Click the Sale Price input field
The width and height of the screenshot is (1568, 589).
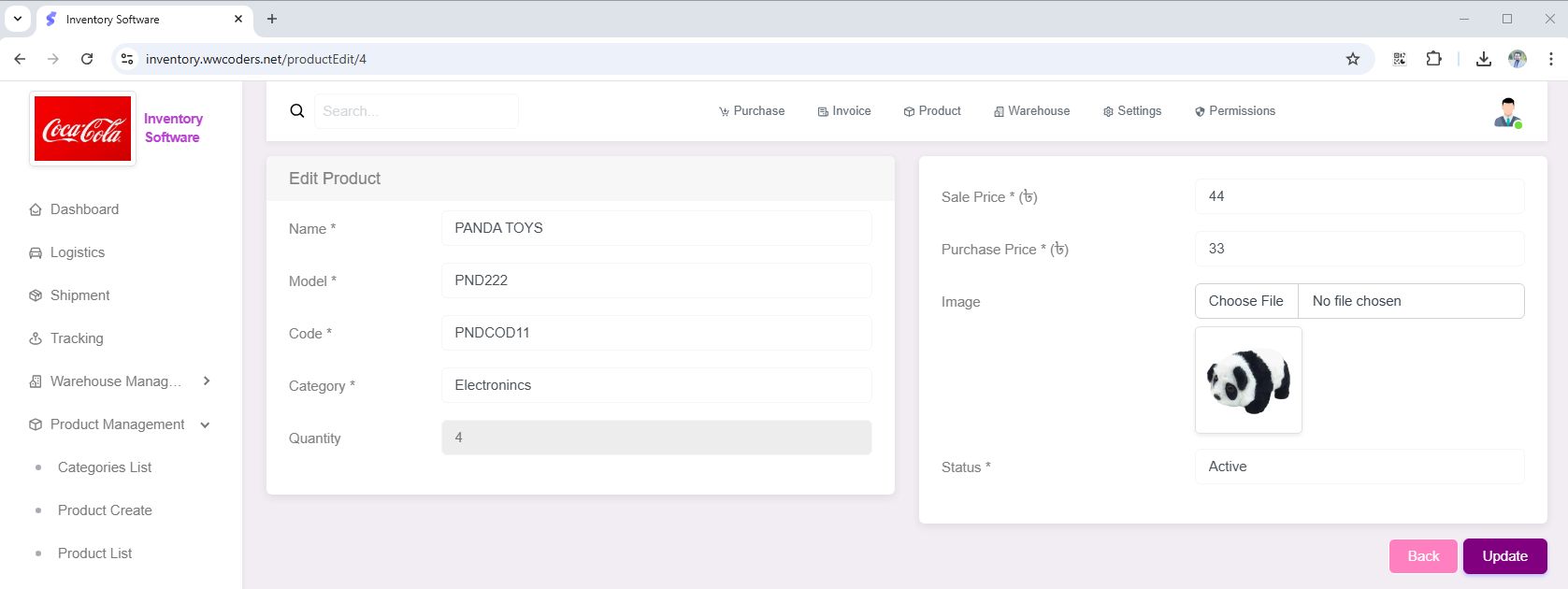click(1359, 196)
